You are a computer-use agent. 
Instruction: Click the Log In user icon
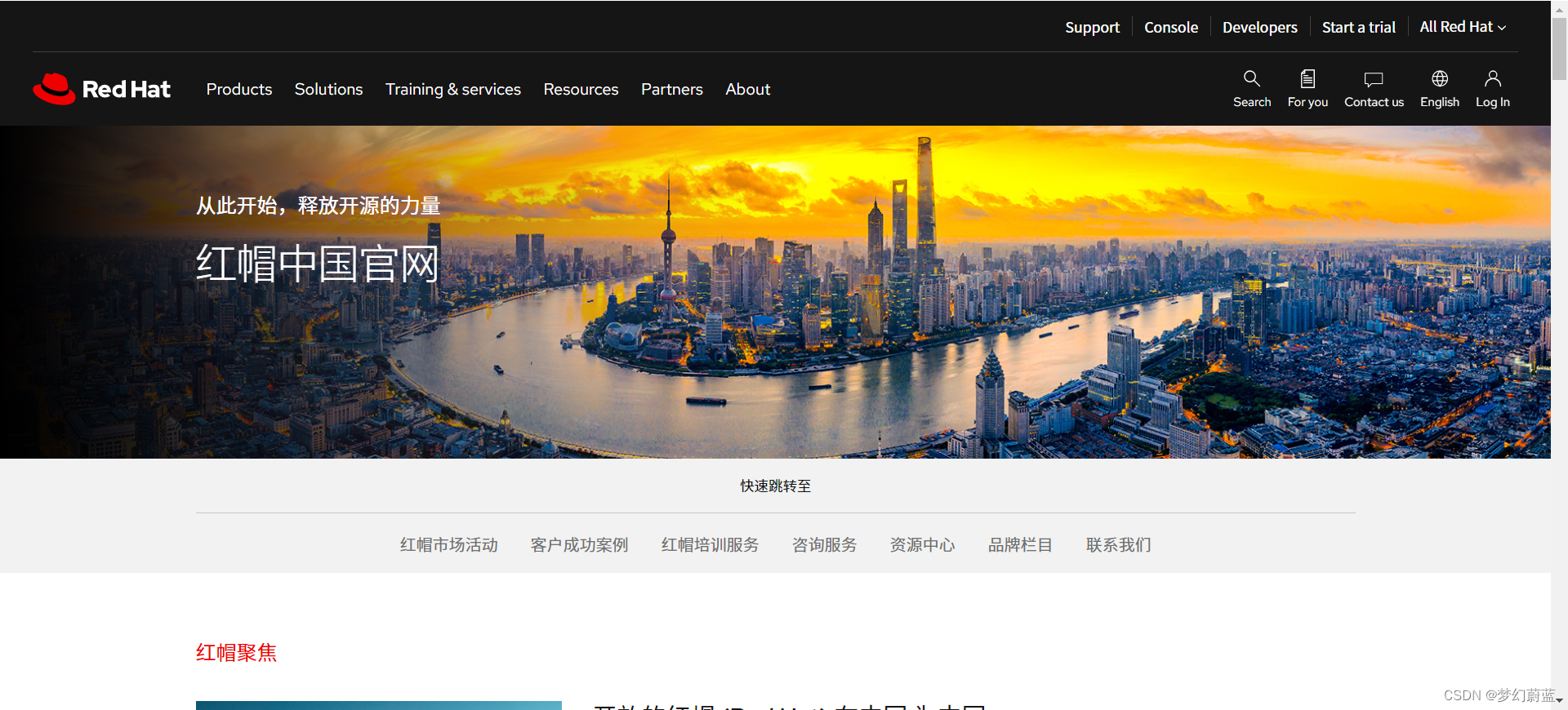coord(1493,79)
